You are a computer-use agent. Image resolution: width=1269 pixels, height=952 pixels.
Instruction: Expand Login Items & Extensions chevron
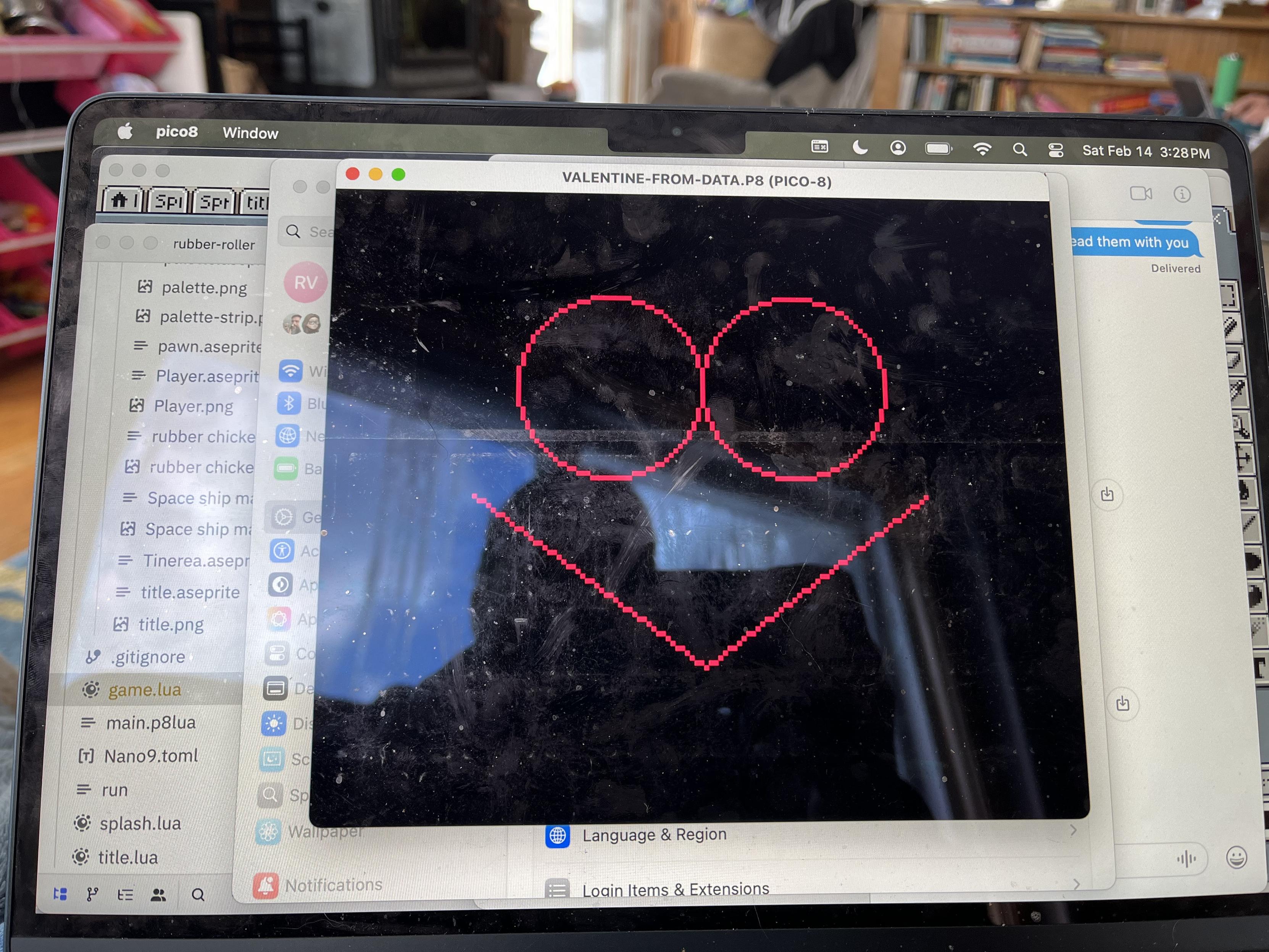click(1076, 884)
